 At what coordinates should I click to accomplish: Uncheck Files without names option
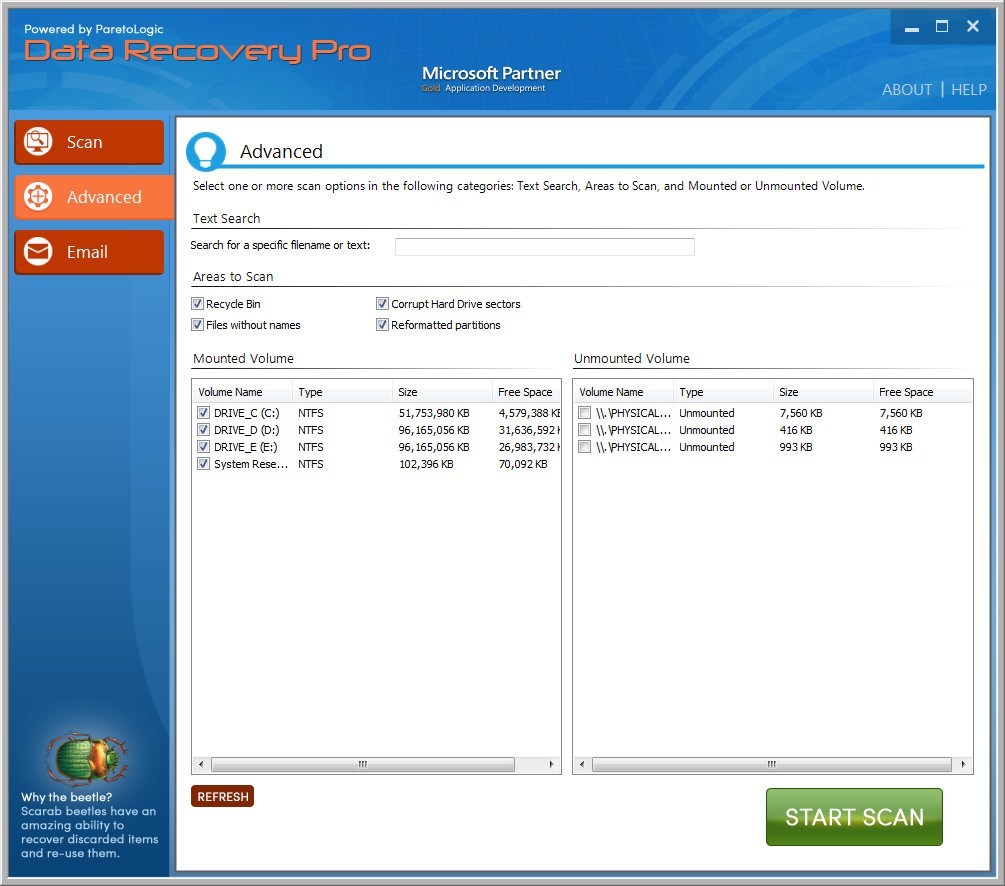click(197, 324)
